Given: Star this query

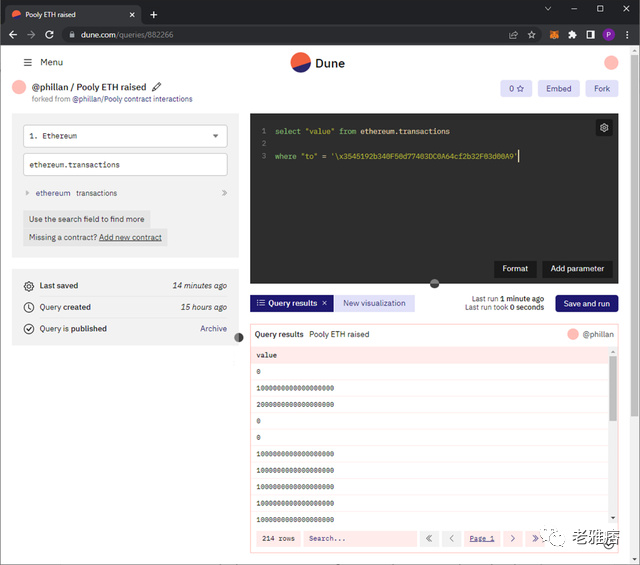Looking at the screenshot, I should tap(516, 89).
